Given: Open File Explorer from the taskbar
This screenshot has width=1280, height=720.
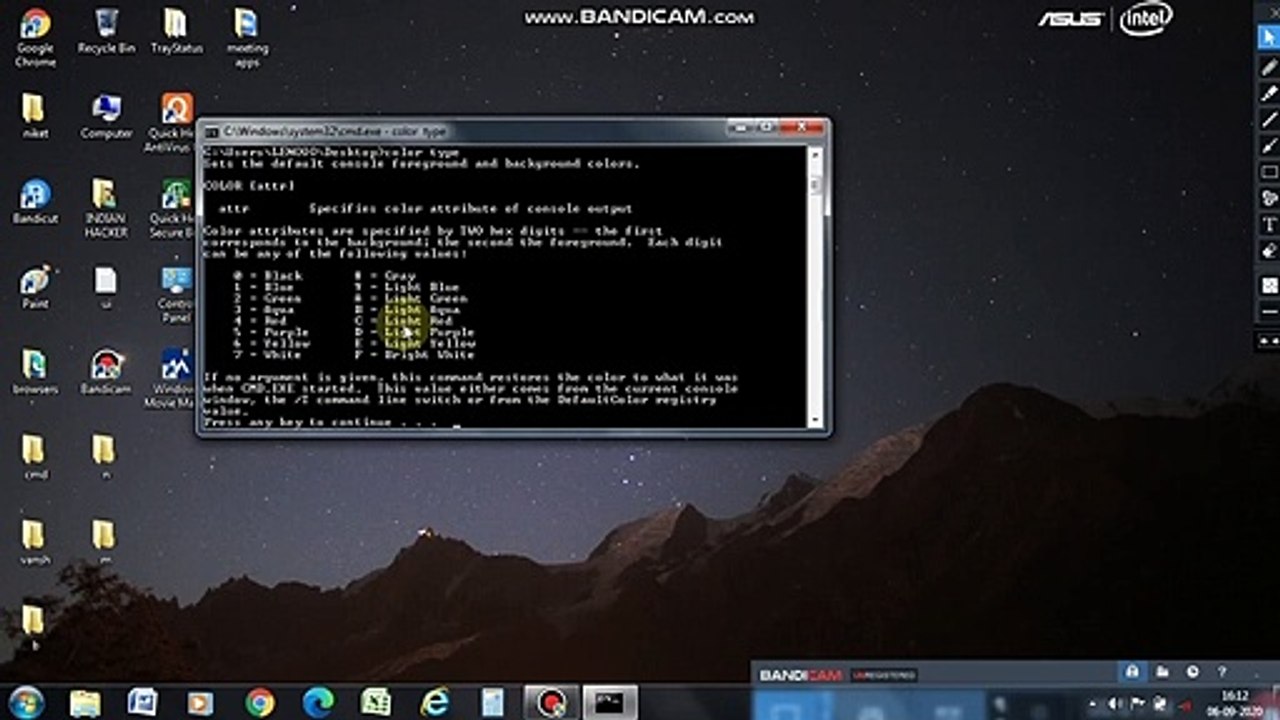Looking at the screenshot, I should [85, 702].
